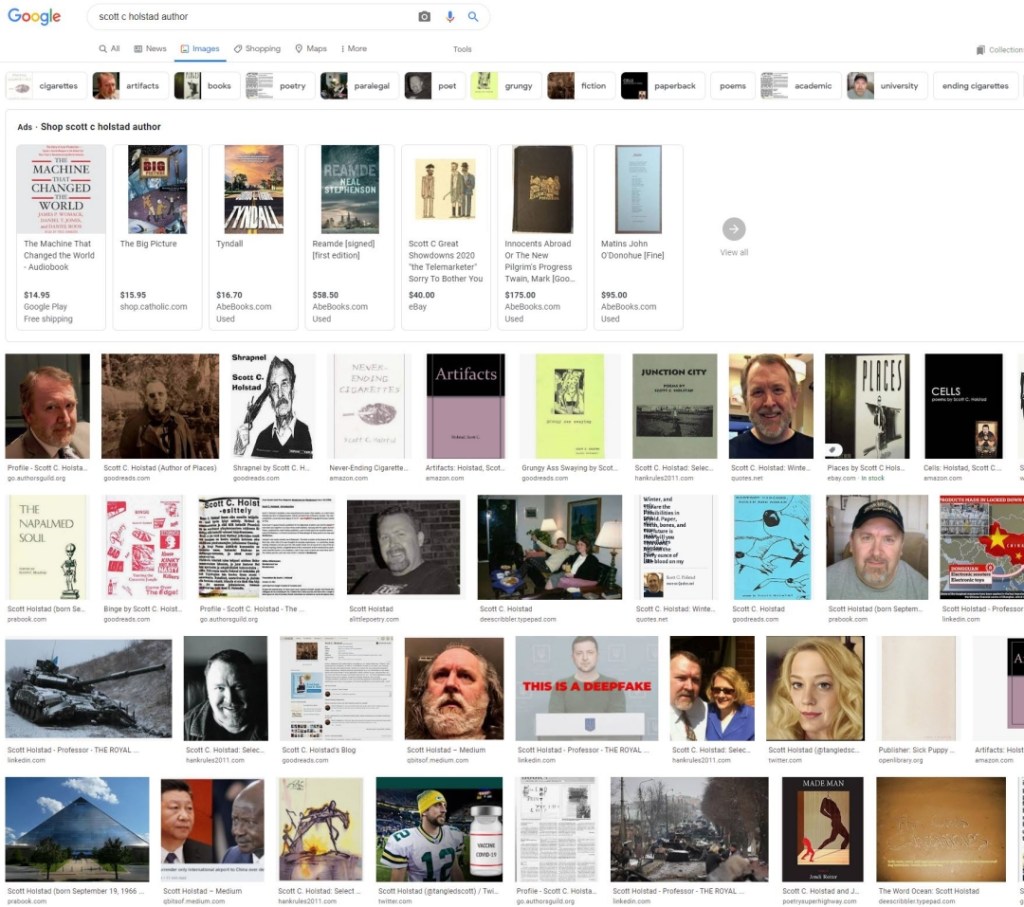The width and height of the screenshot is (1024, 907).
Task: Open the Collections bookmark icon
Action: click(980, 49)
